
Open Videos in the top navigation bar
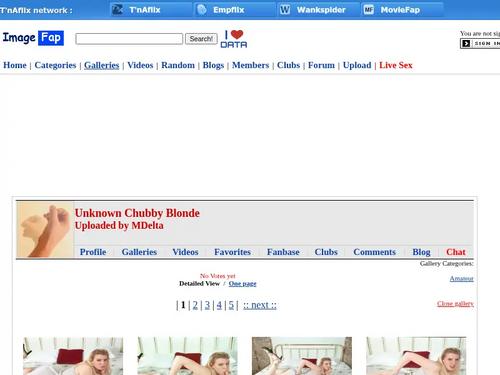140,65
